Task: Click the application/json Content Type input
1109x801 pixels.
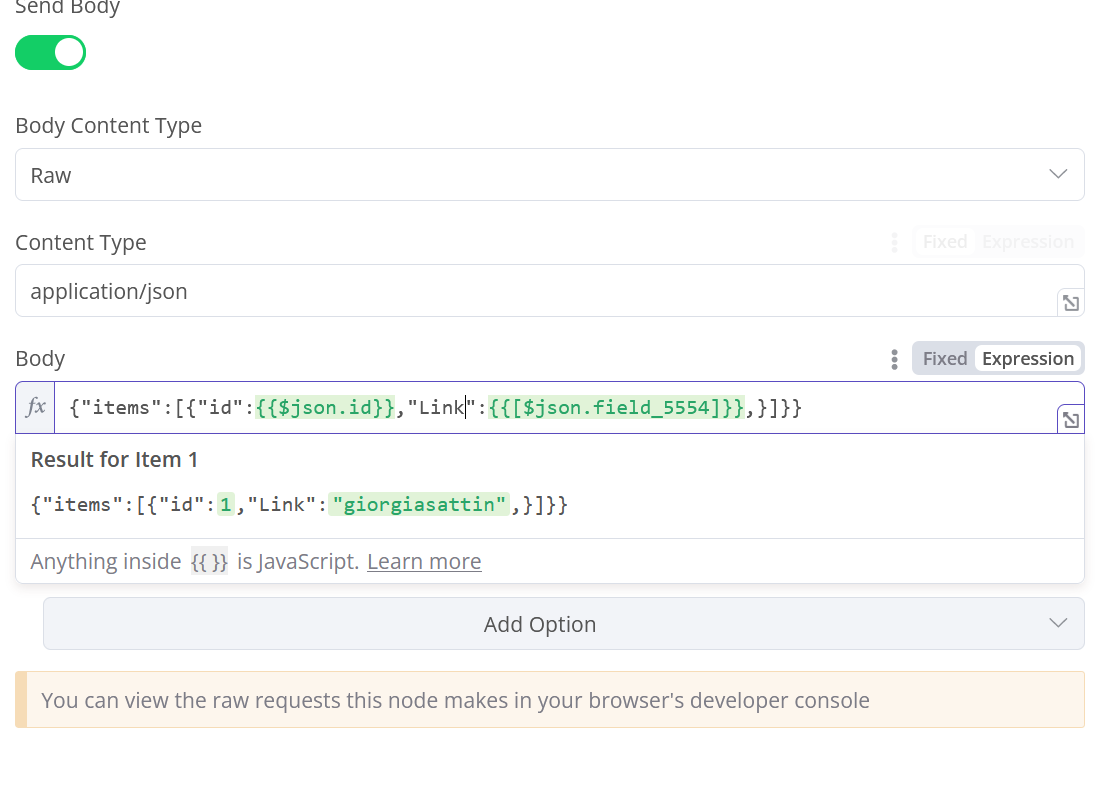Action: click(x=535, y=291)
